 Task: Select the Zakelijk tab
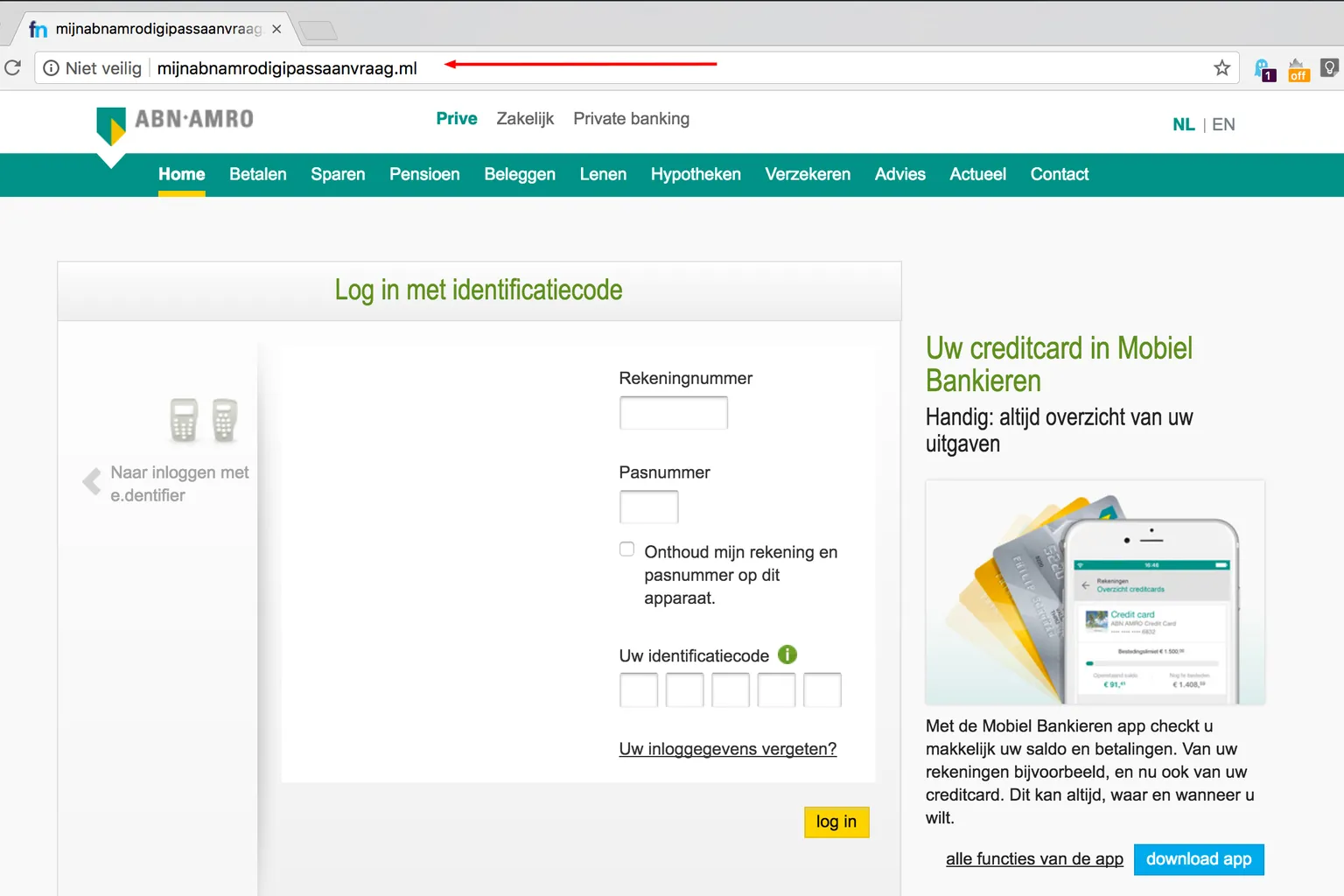coord(525,119)
